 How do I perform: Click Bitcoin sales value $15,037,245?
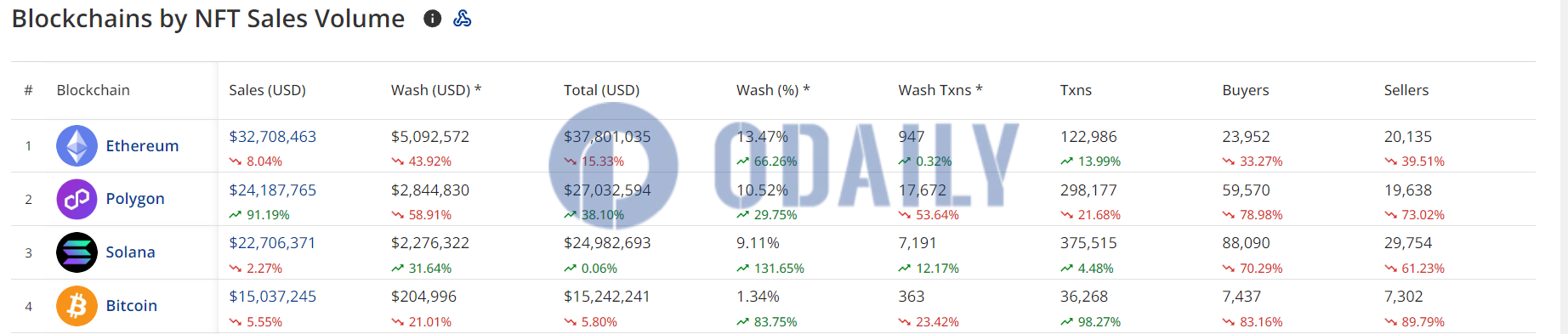[272, 297]
